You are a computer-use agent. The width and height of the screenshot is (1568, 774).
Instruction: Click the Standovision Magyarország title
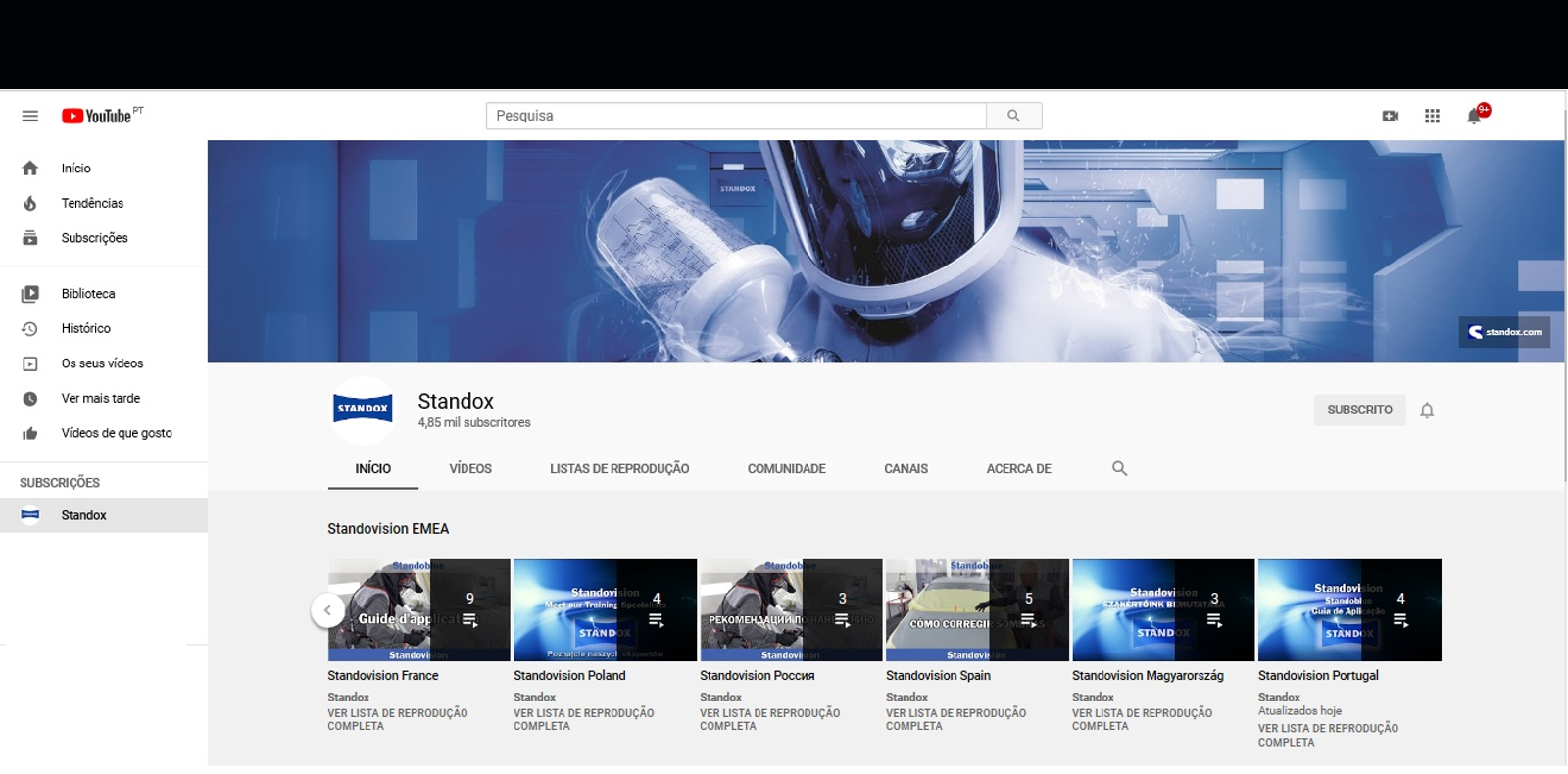click(x=1148, y=676)
